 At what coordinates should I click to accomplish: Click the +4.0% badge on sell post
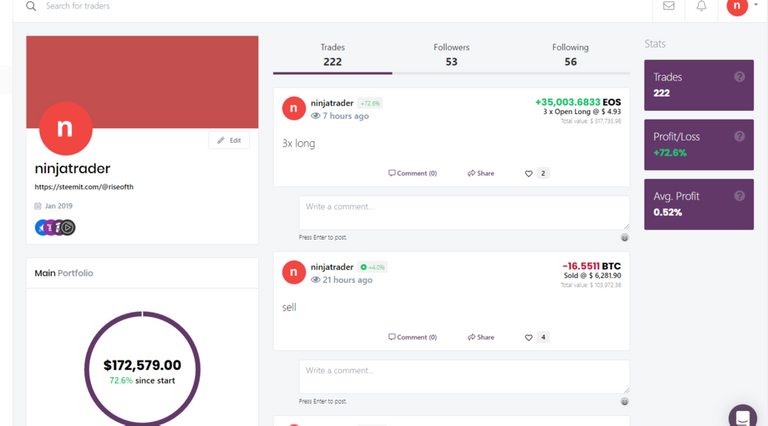click(x=373, y=267)
